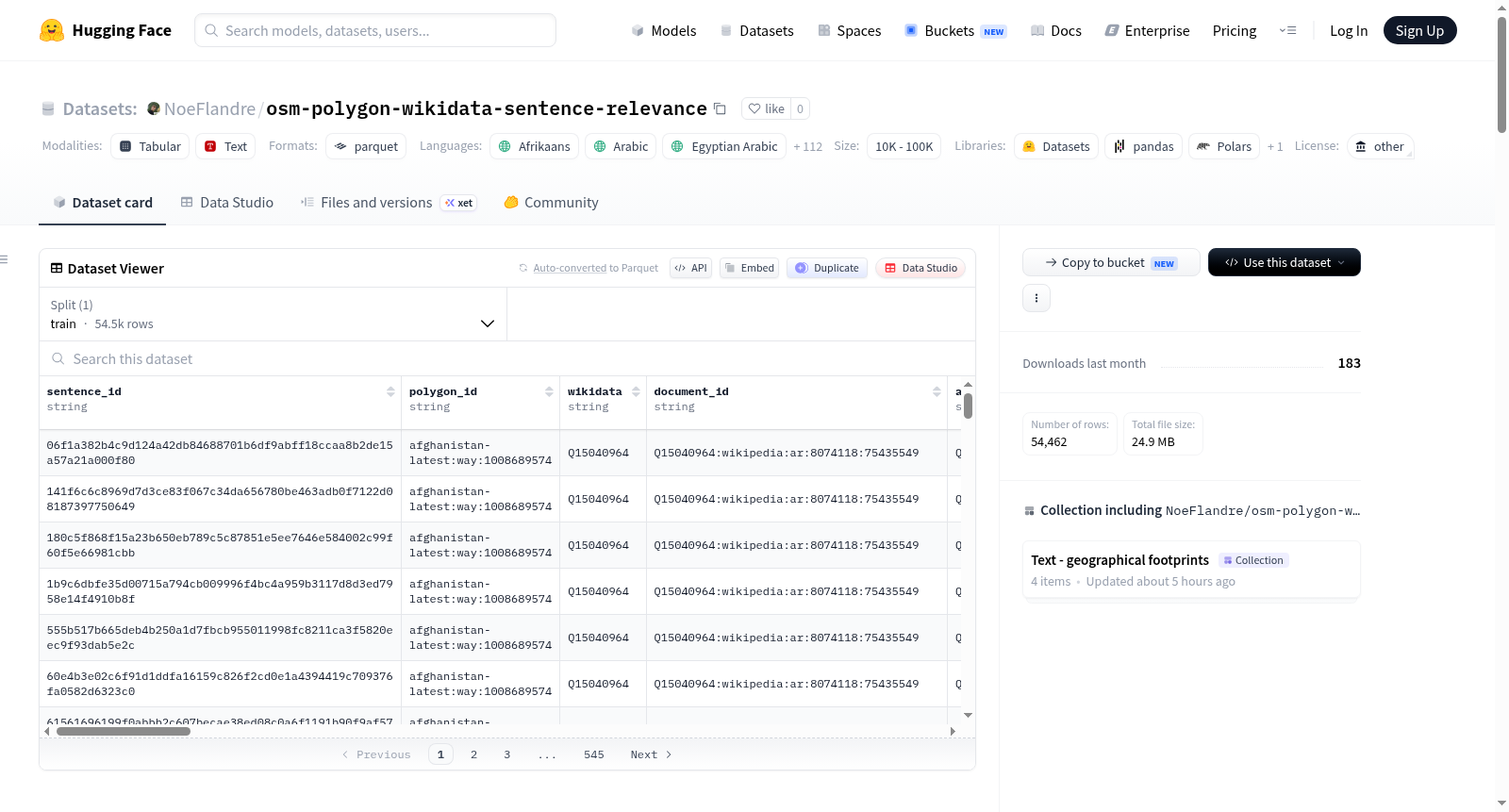The width and height of the screenshot is (1509, 812).
Task: Expand the Split train dropdown
Action: pos(273,314)
